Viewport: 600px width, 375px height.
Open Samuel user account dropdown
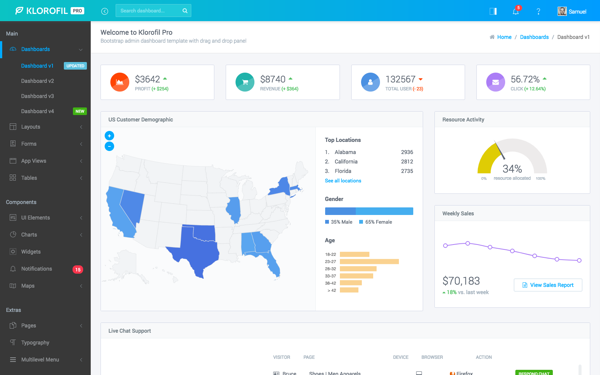point(572,11)
